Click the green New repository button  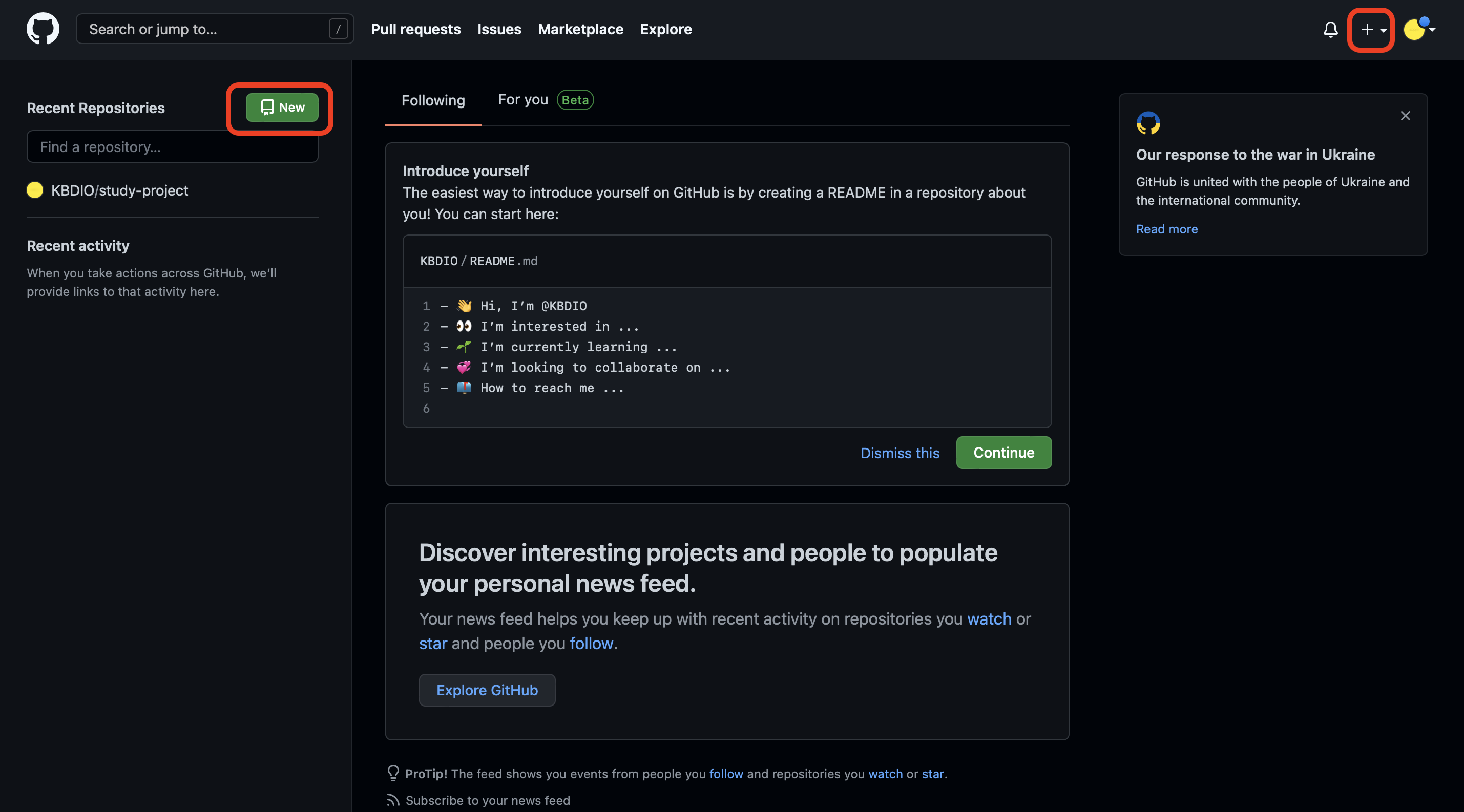tap(282, 108)
